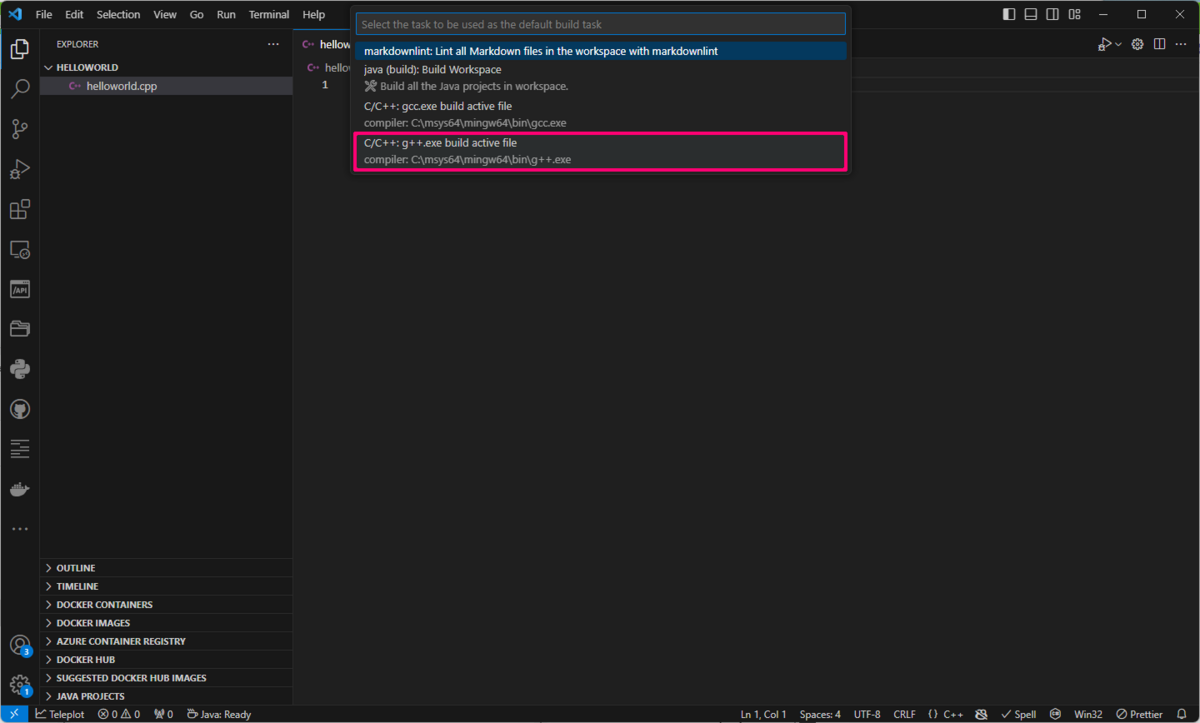Click the Debug C/C++ file run button

point(1104,44)
